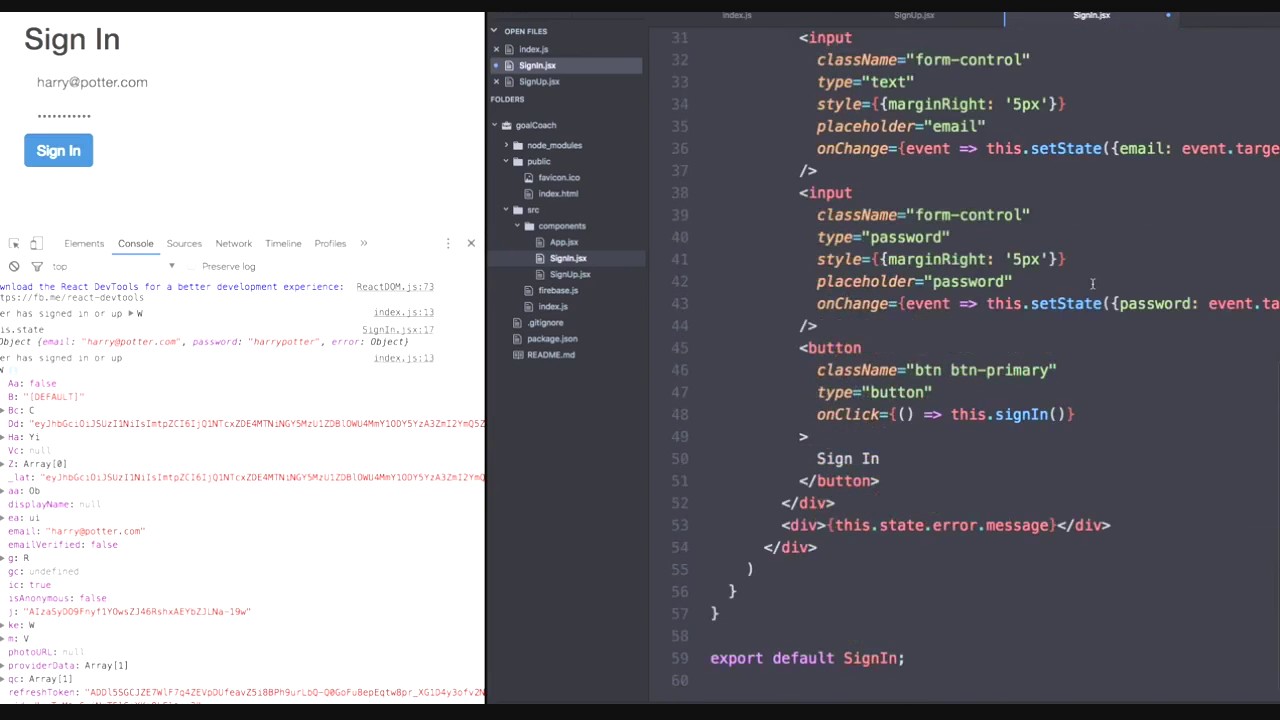The image size is (1280, 720).
Task: Toggle the device toolbar icon in DevTools
Action: tap(35, 243)
